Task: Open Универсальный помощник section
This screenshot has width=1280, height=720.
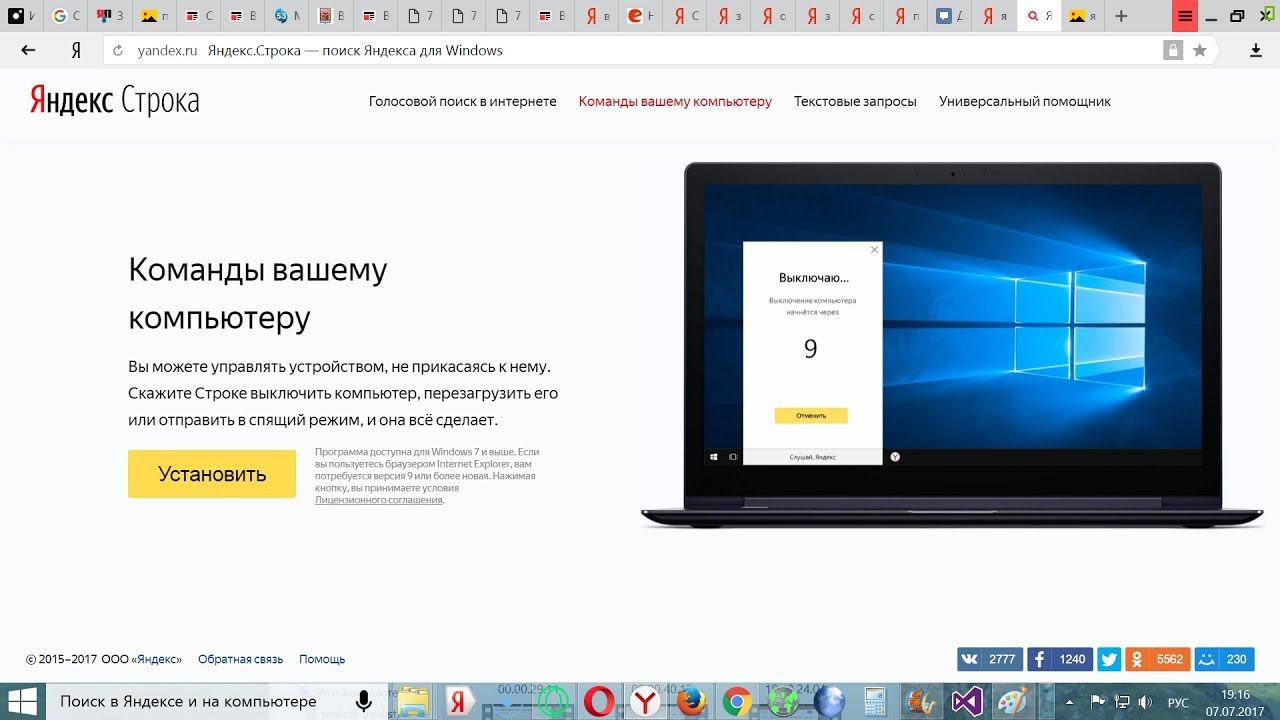Action: [1025, 101]
